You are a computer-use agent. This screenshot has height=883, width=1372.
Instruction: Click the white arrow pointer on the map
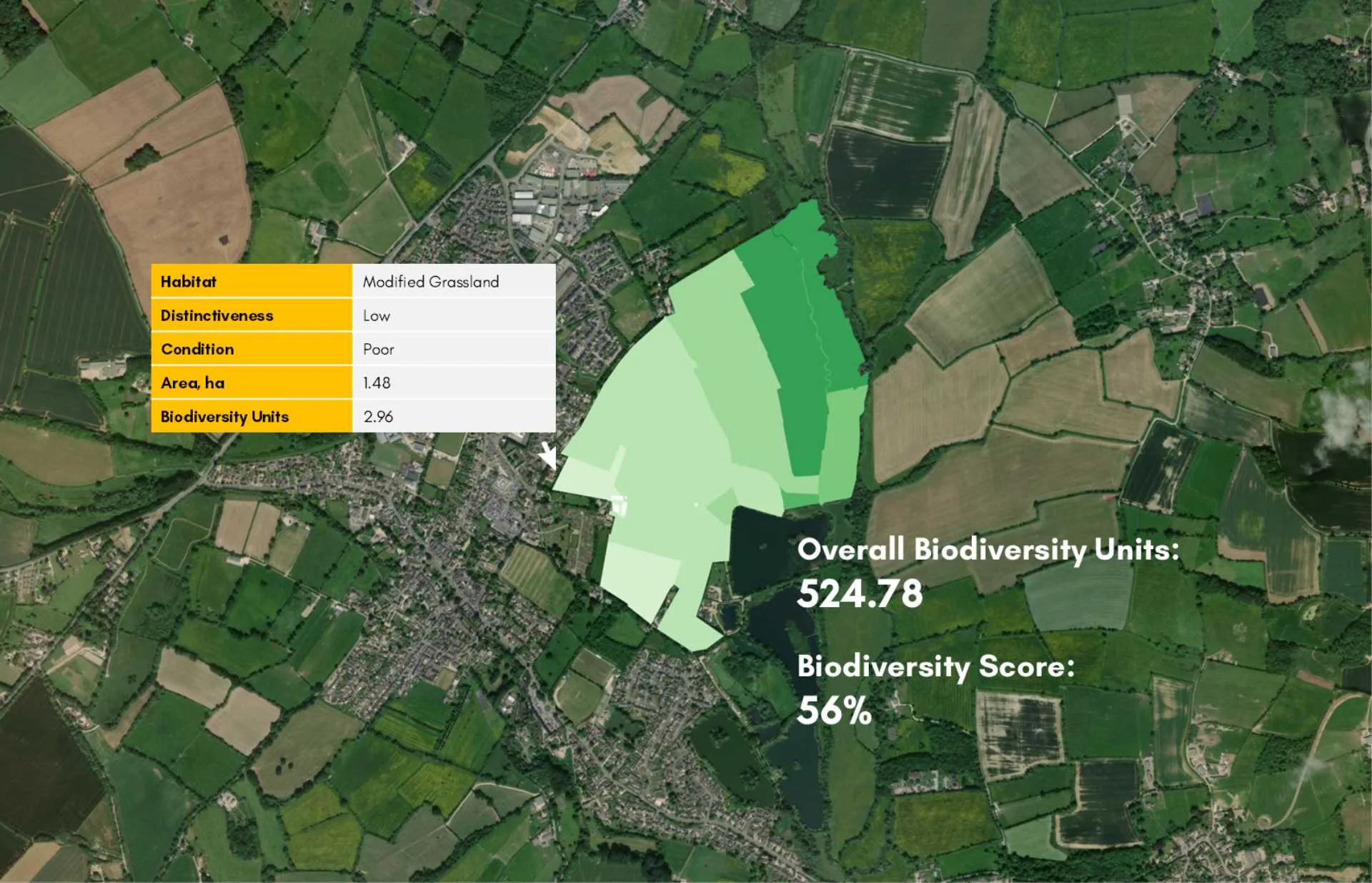tap(547, 455)
